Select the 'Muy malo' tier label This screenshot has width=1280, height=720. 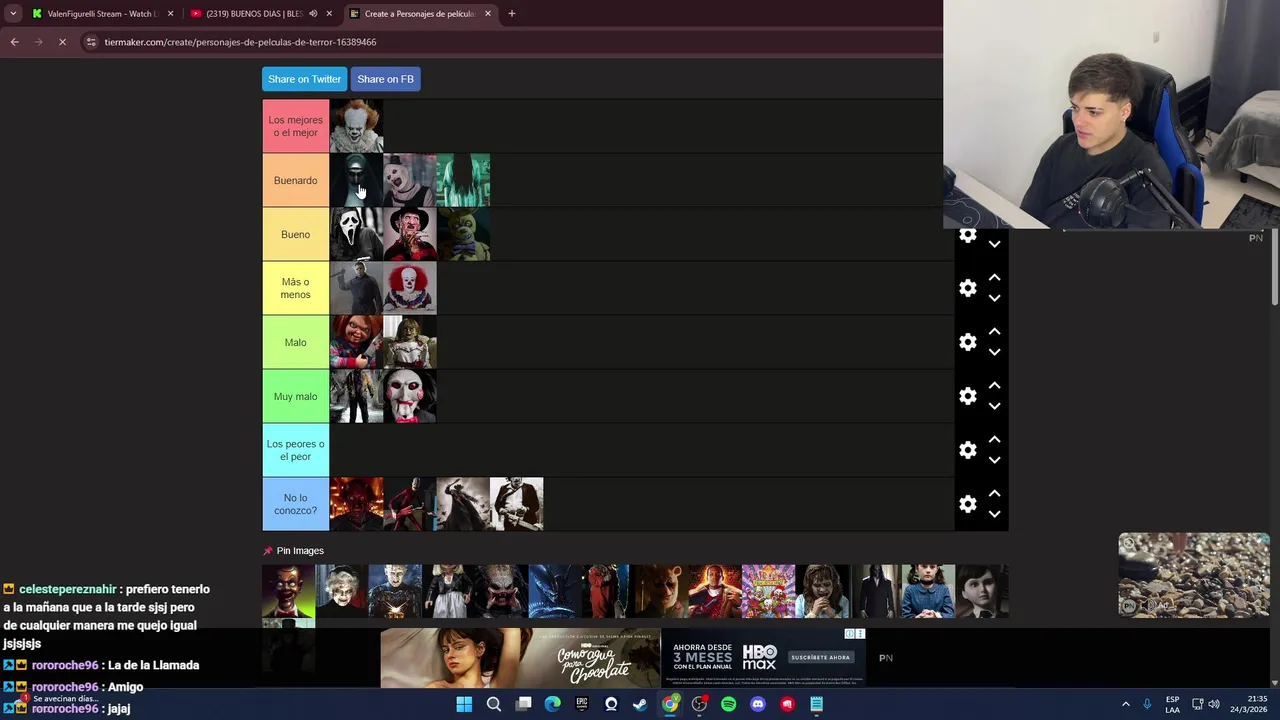pos(296,396)
